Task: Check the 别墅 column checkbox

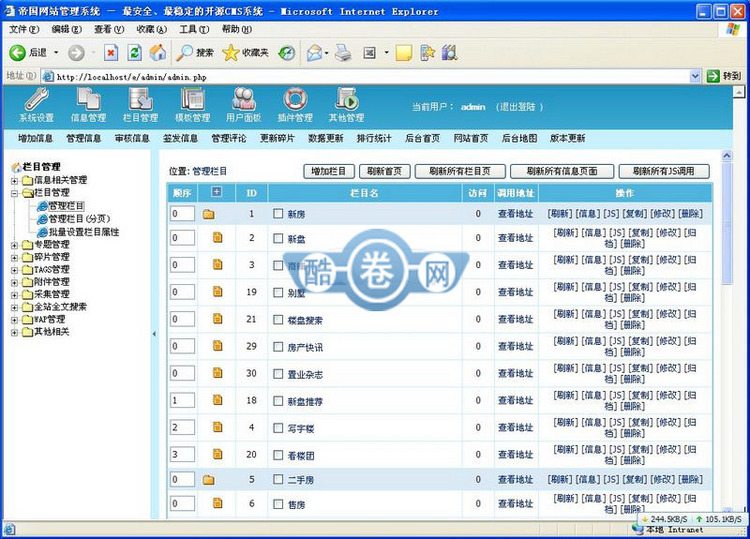Action: (x=278, y=292)
